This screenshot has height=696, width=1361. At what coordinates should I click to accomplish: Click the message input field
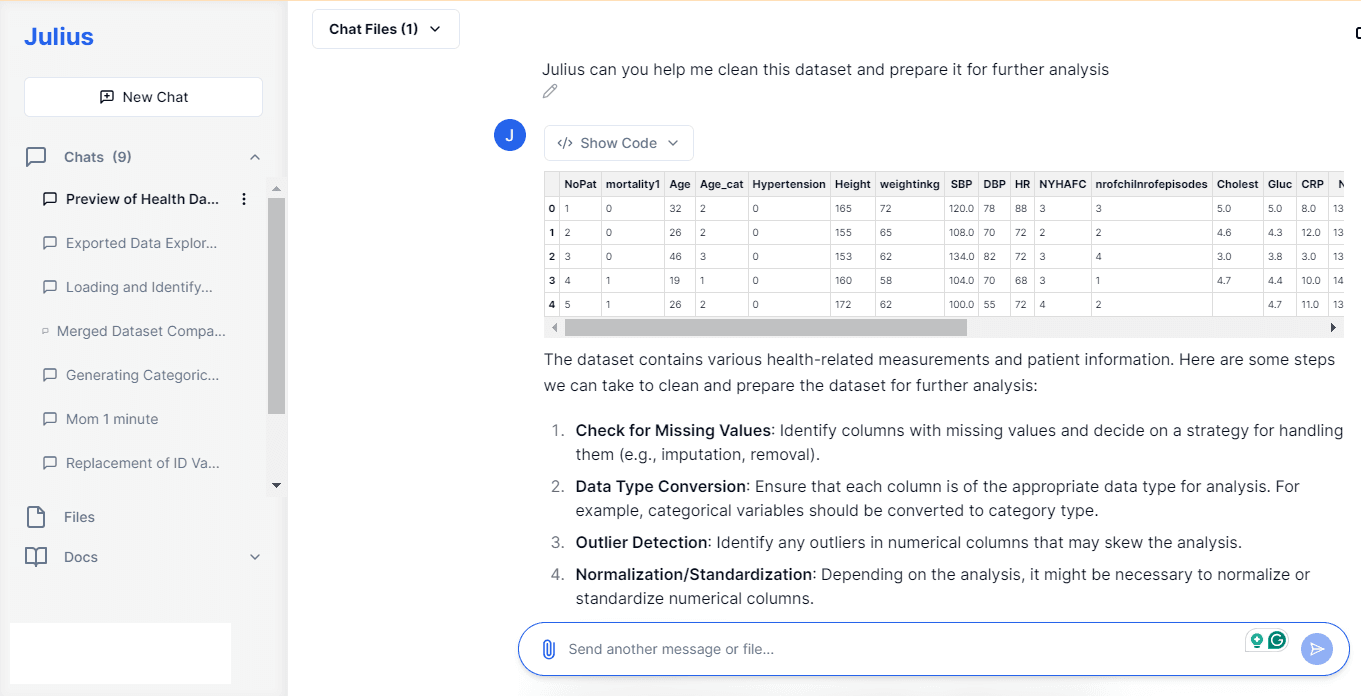[x=900, y=649]
